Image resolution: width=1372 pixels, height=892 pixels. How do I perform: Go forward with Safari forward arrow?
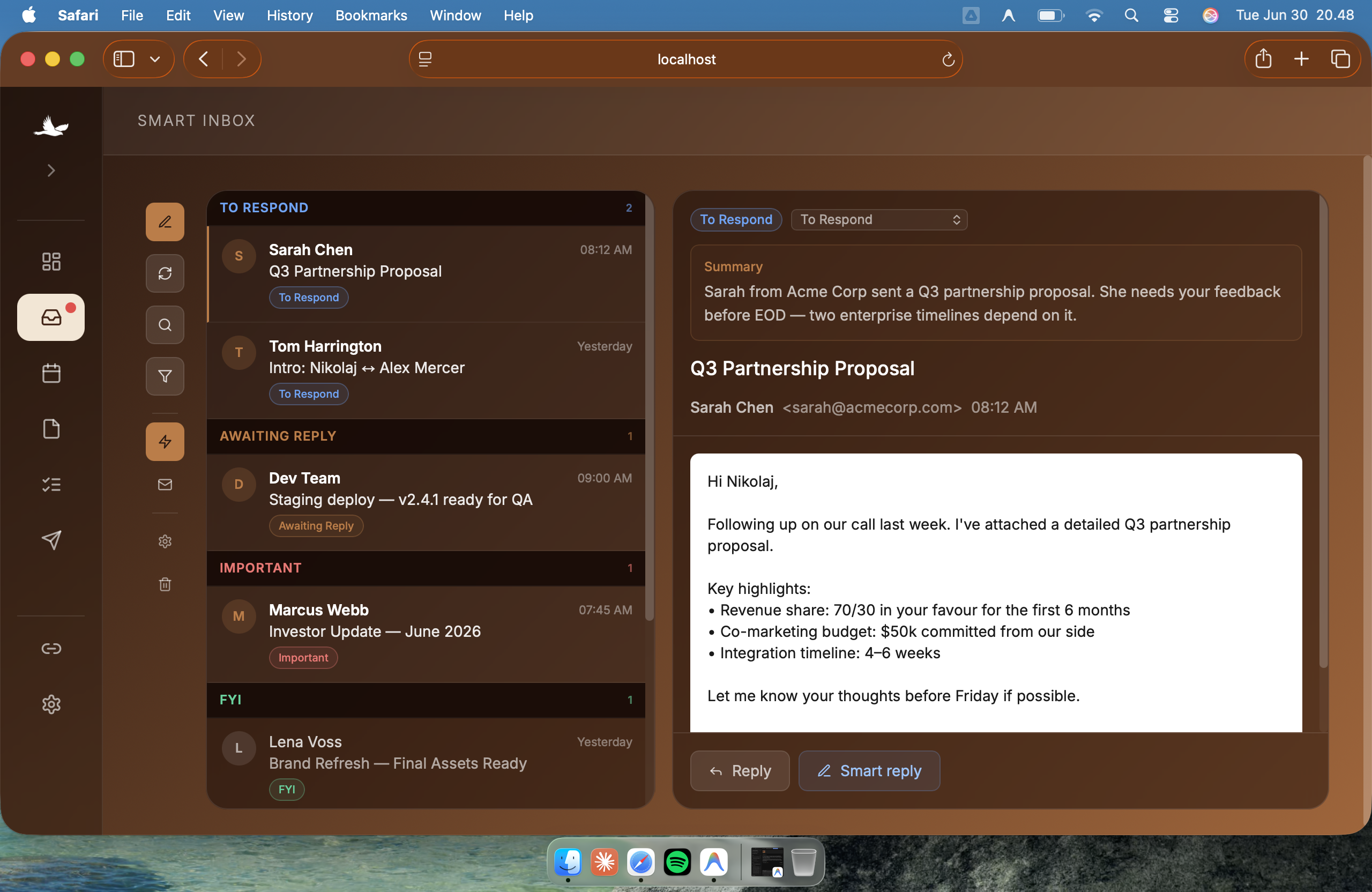[x=242, y=60]
